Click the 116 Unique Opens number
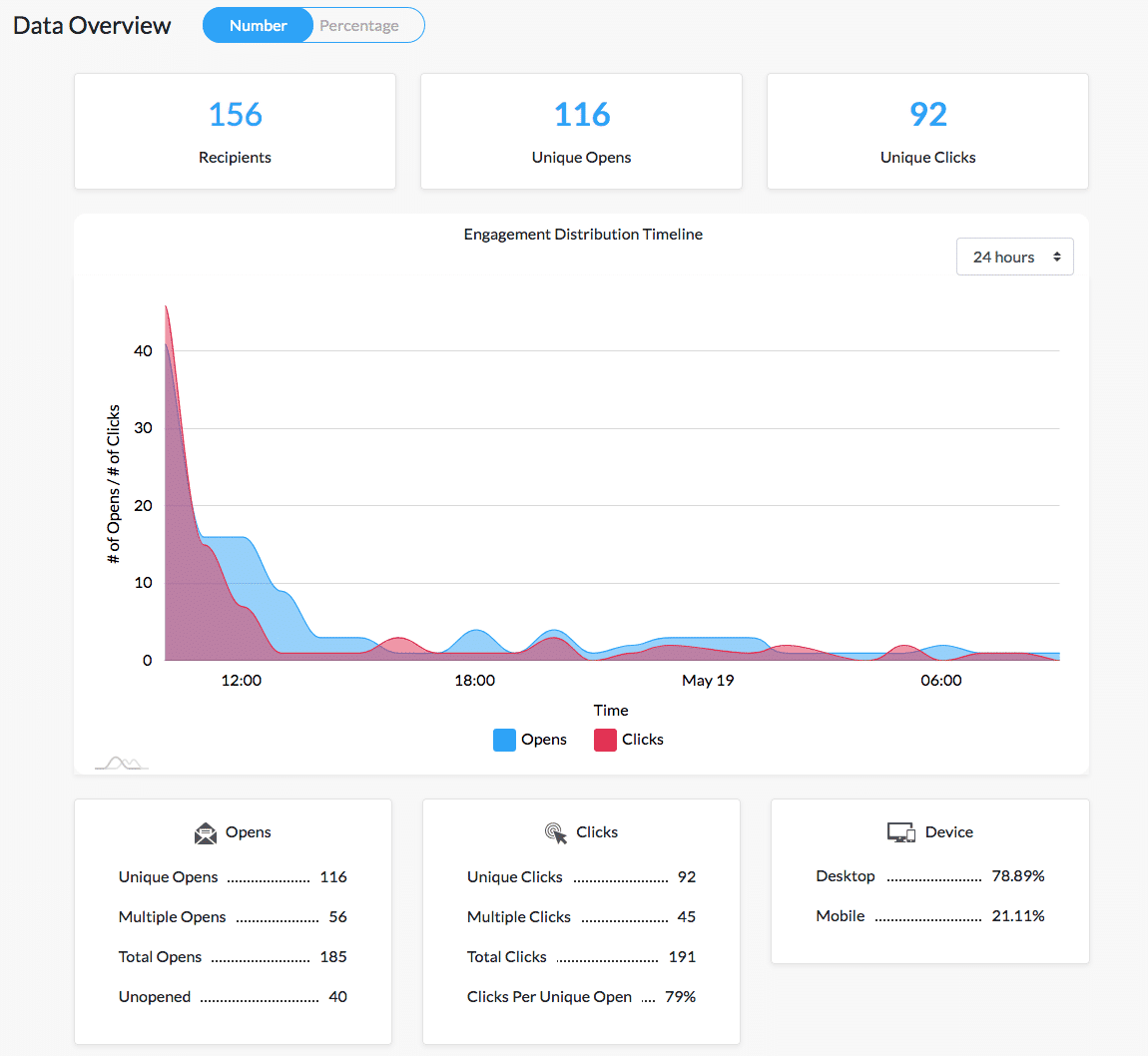 point(581,114)
